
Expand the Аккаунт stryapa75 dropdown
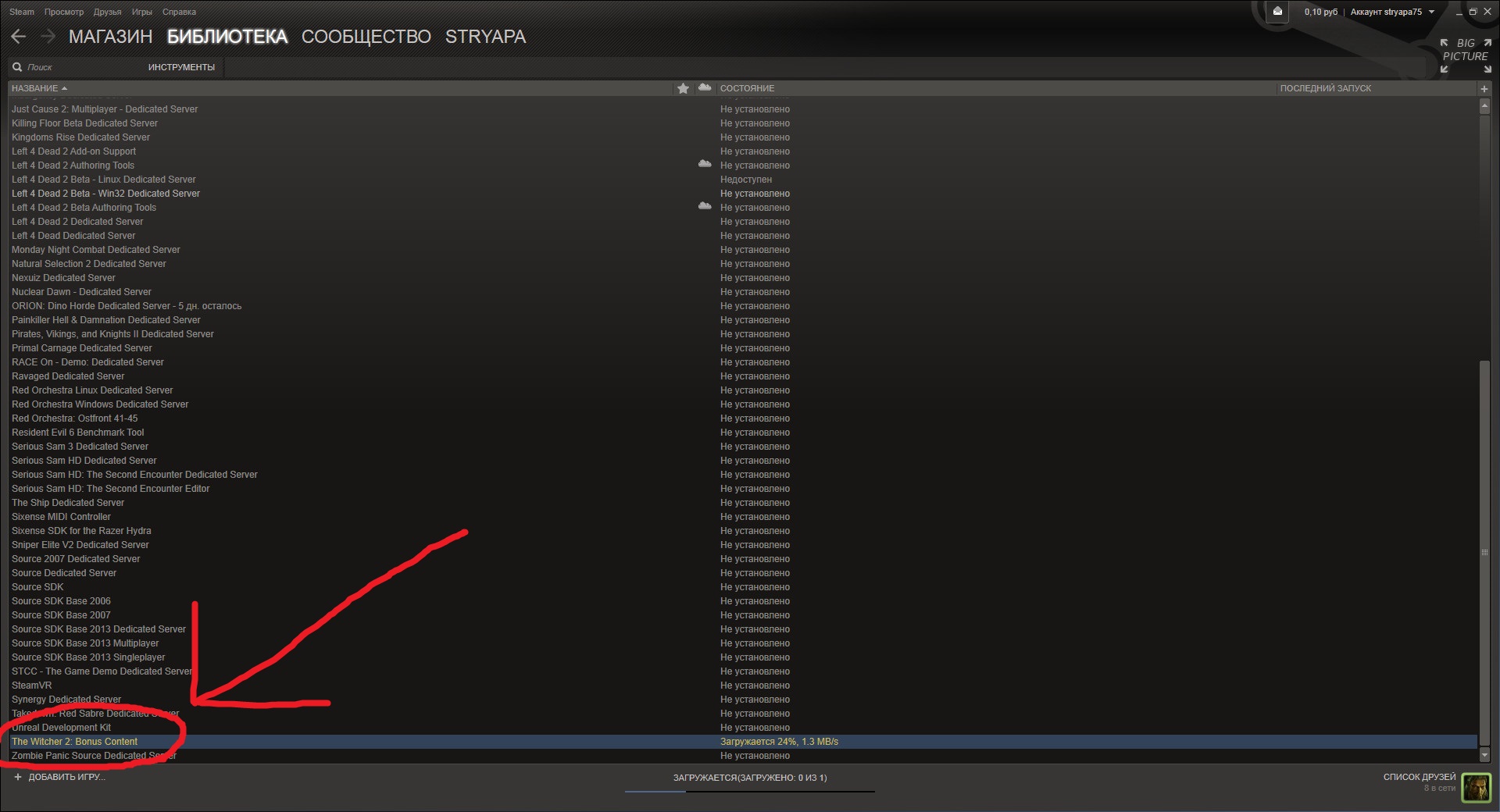pyautogui.click(x=1393, y=12)
